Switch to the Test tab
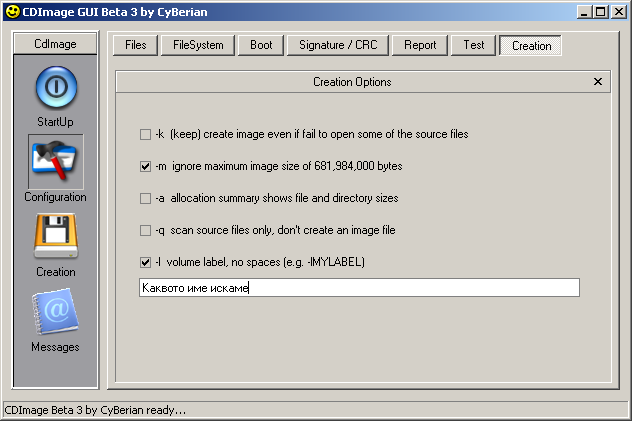 [x=474, y=45]
